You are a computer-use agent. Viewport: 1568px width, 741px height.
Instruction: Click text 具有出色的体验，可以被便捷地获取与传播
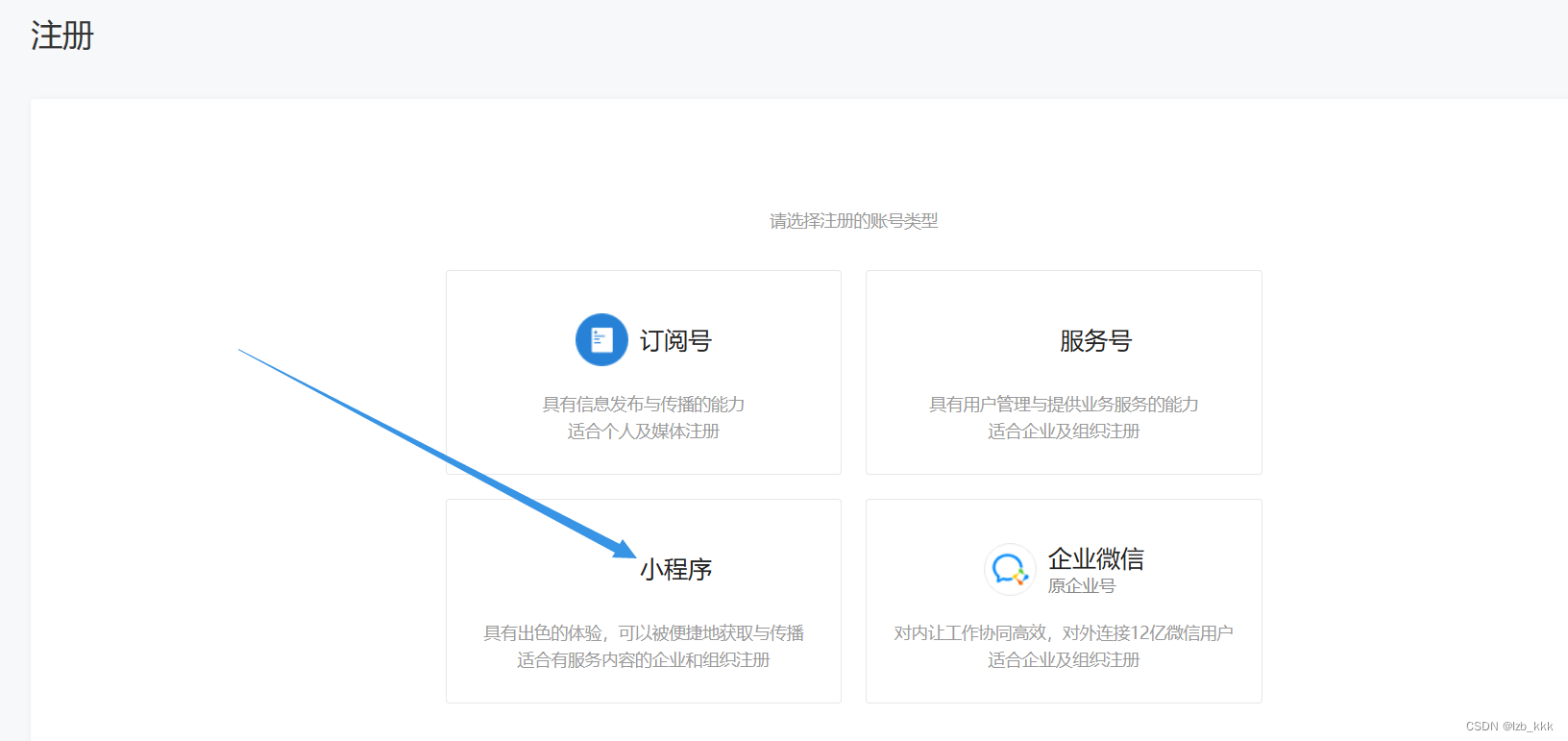coord(644,633)
